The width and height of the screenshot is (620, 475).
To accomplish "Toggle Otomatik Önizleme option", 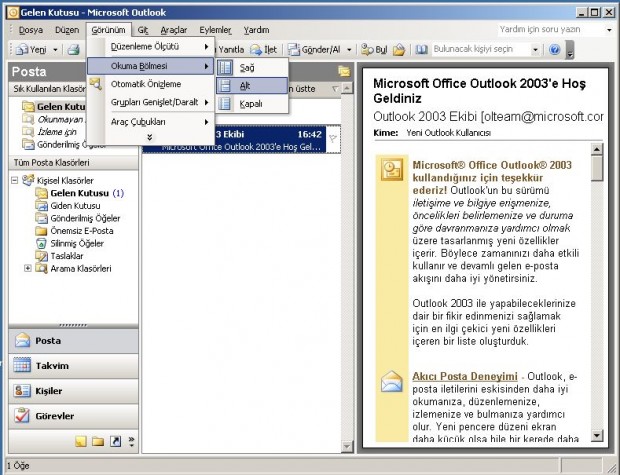I will click(x=150, y=84).
